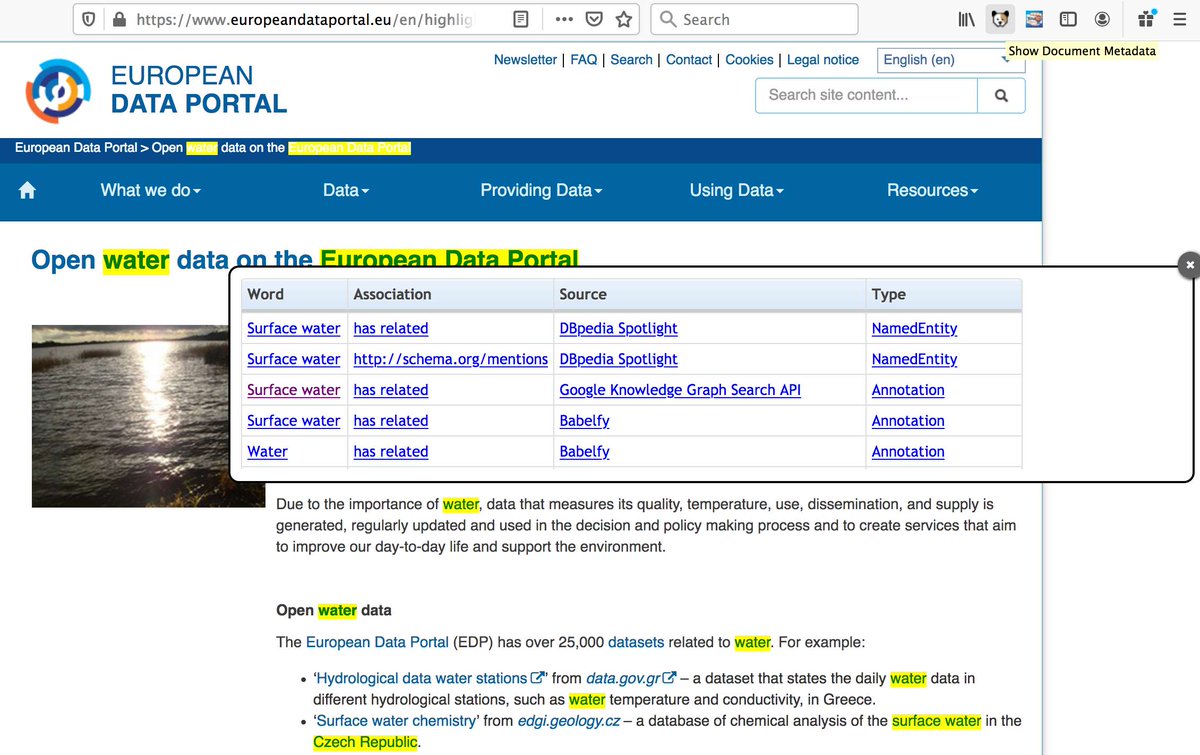Click the gift What's New icon

tap(1148, 19)
